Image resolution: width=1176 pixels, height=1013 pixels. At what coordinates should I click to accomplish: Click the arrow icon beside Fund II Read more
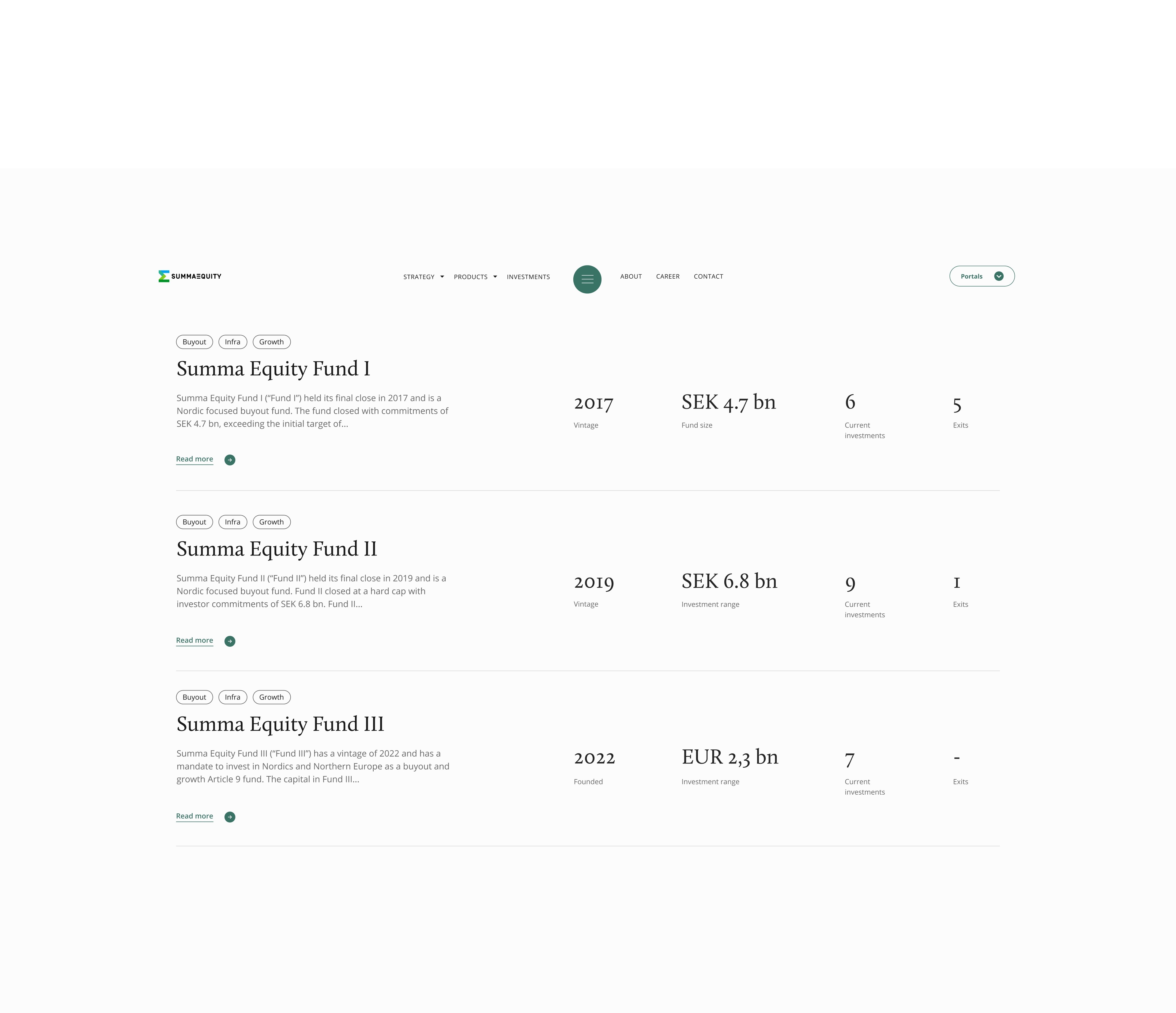pyautogui.click(x=230, y=641)
